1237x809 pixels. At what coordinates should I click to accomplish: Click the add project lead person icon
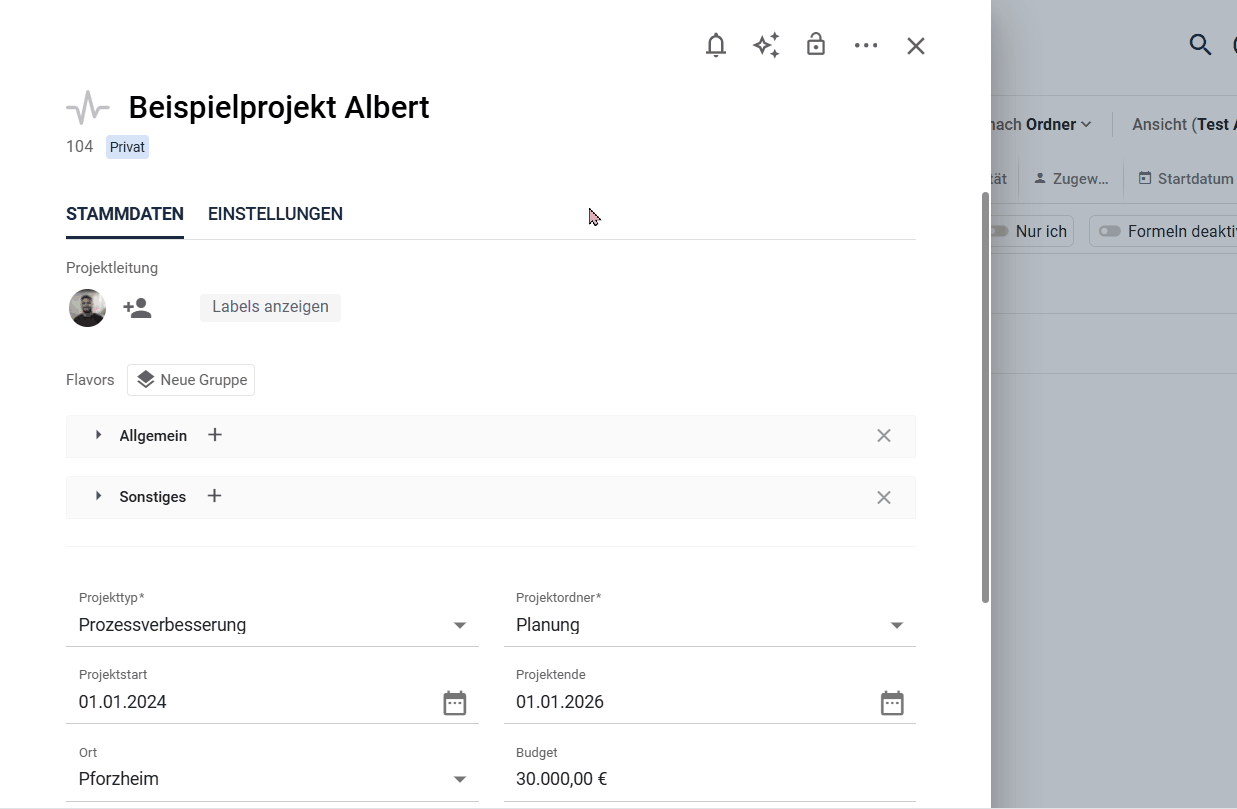[x=137, y=308]
